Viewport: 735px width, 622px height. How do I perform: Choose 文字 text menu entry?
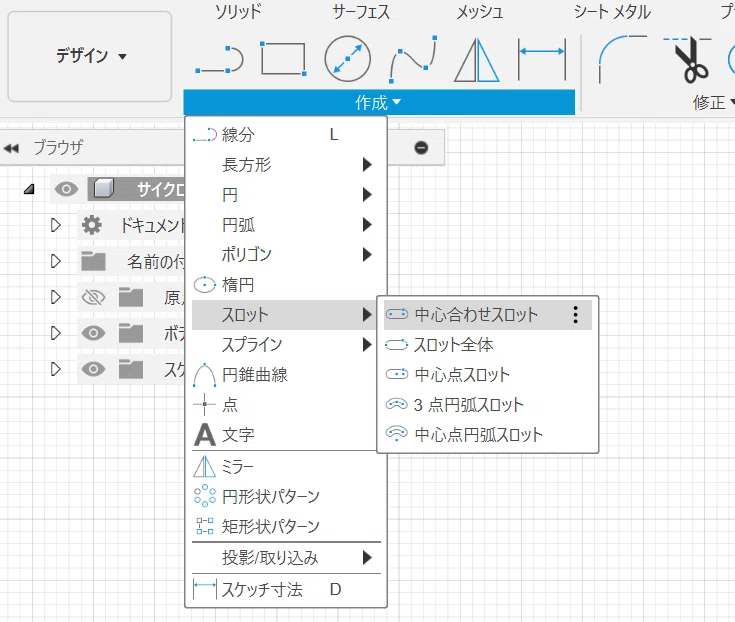click(286, 435)
